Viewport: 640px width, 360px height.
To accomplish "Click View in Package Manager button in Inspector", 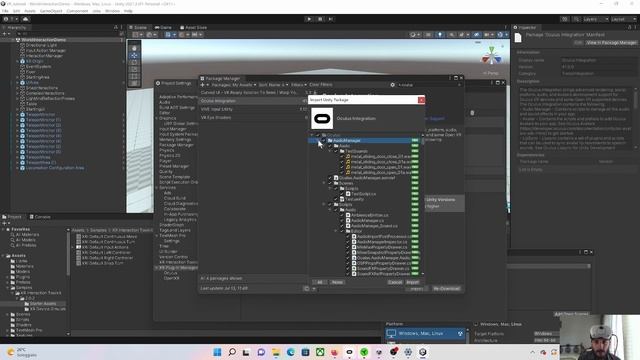I will (x=611, y=42).
